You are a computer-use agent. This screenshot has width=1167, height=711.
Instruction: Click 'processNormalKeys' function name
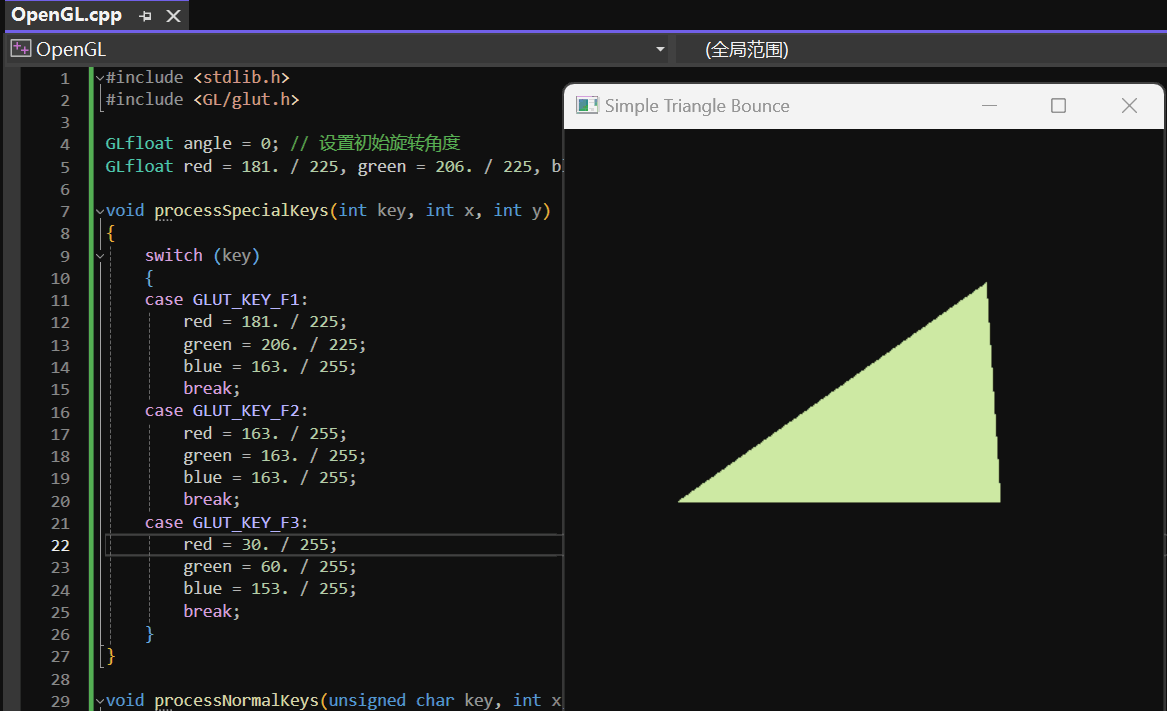(x=236, y=701)
